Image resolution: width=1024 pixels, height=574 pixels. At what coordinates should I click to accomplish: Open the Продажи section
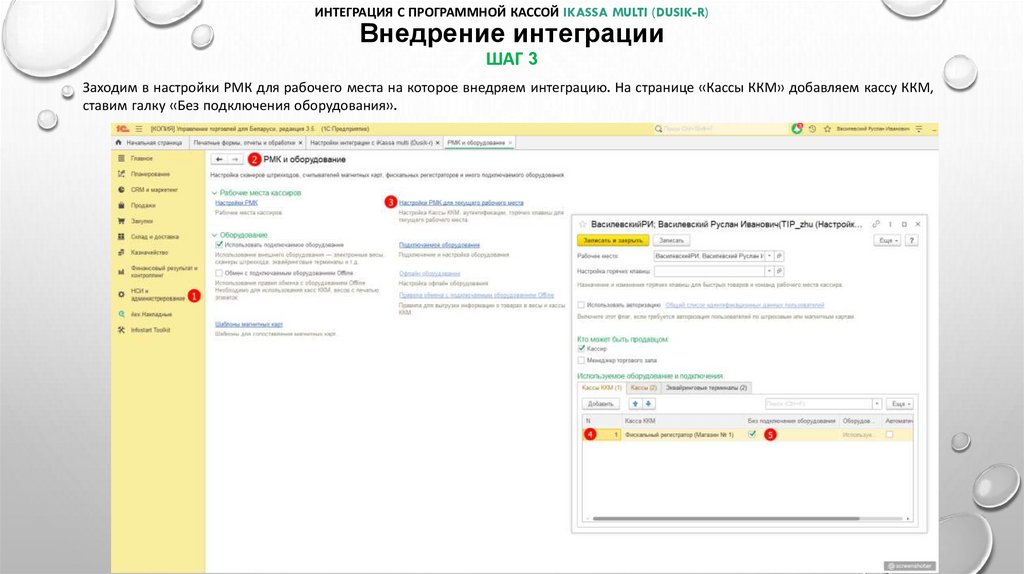coord(142,205)
